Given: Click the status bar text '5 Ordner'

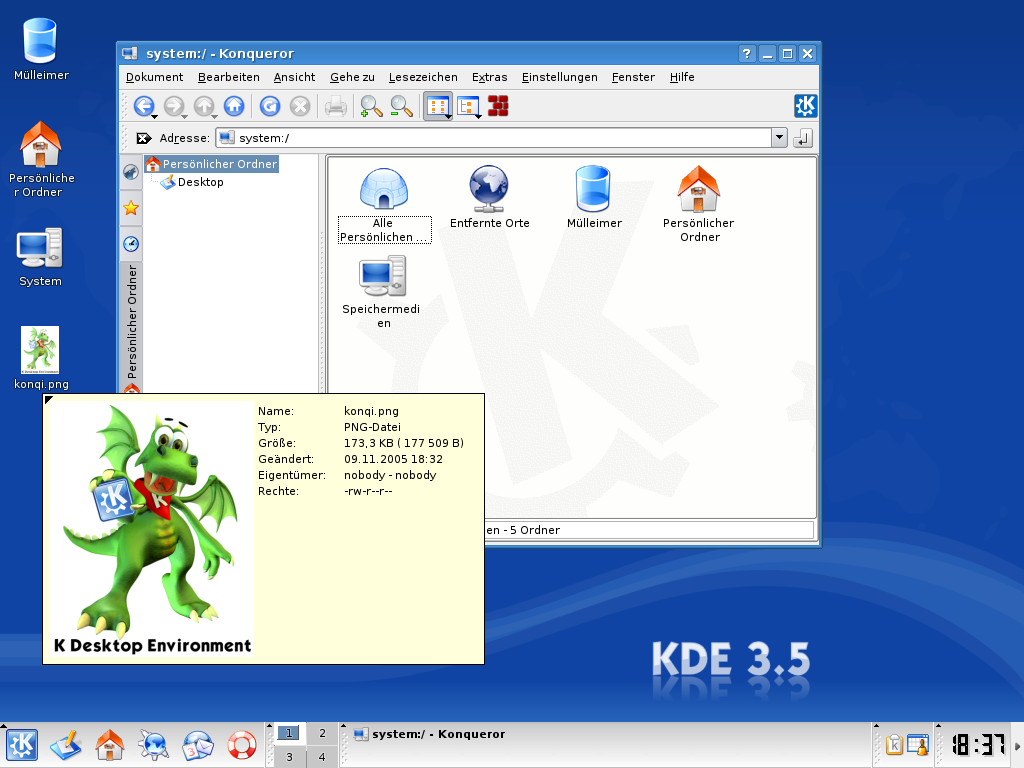Looking at the screenshot, I should (534, 530).
